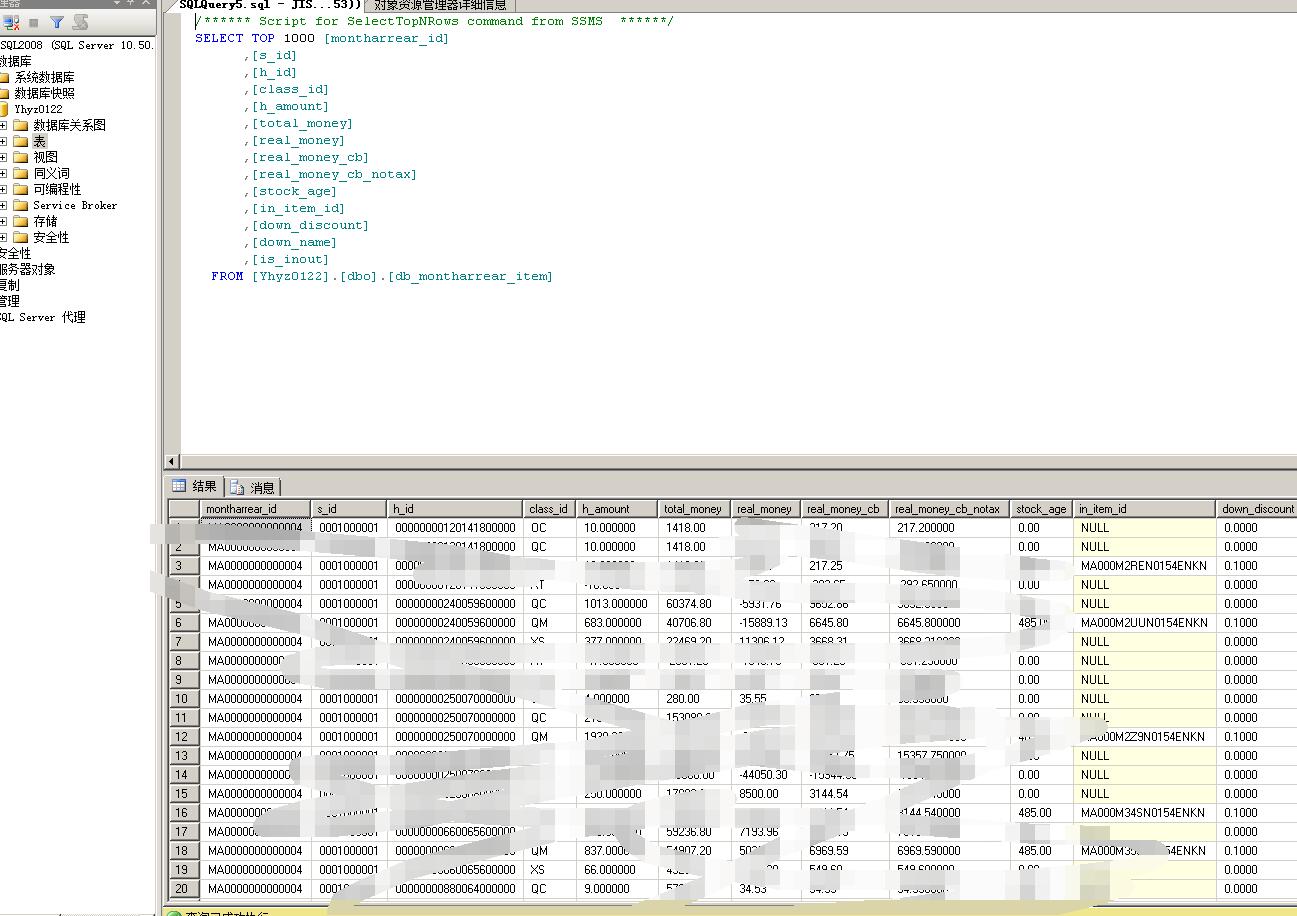
Task: Click the filter funnel icon in Object Explorer
Action: click(x=57, y=21)
